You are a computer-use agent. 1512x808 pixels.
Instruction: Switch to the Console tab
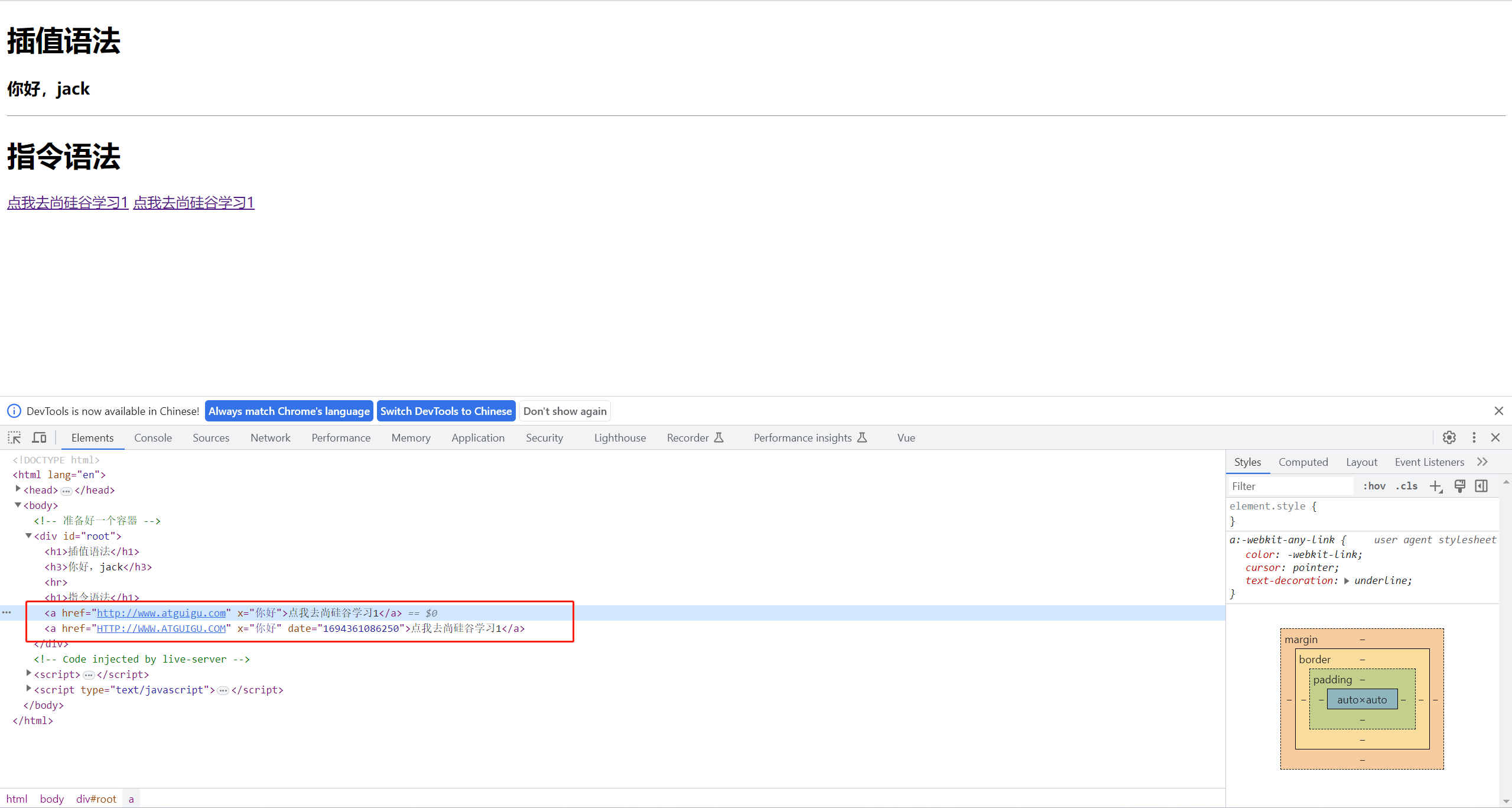153,437
